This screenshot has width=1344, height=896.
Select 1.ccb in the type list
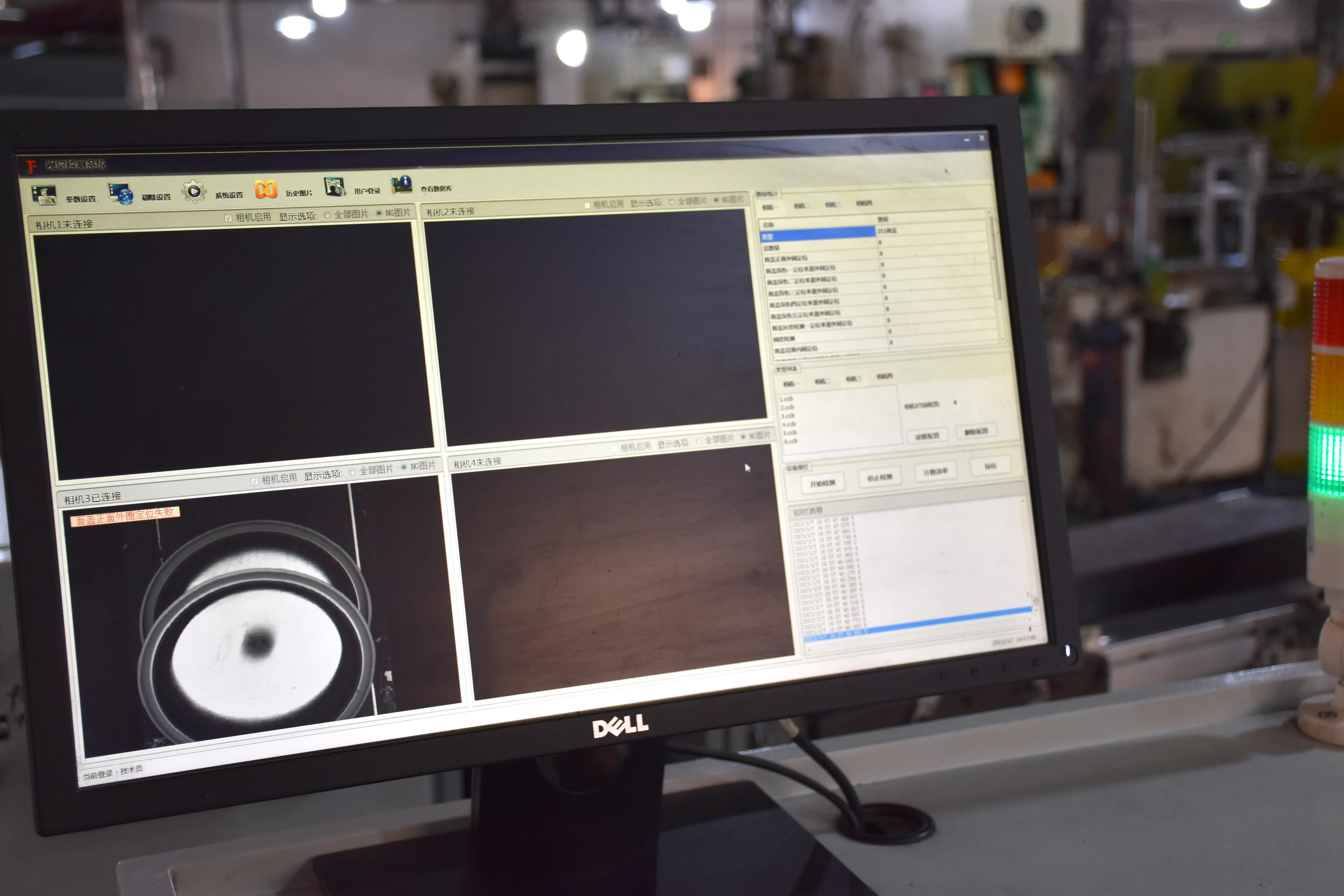click(x=786, y=399)
